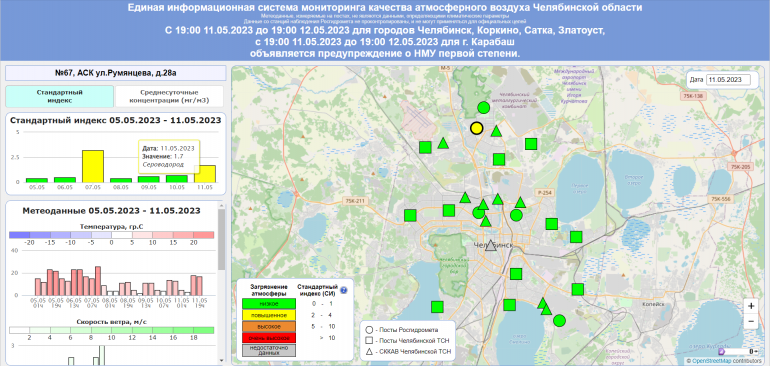Screen dimensions: 770x366
Task: Click the yellow bar for 07.05
Action: [92, 166]
